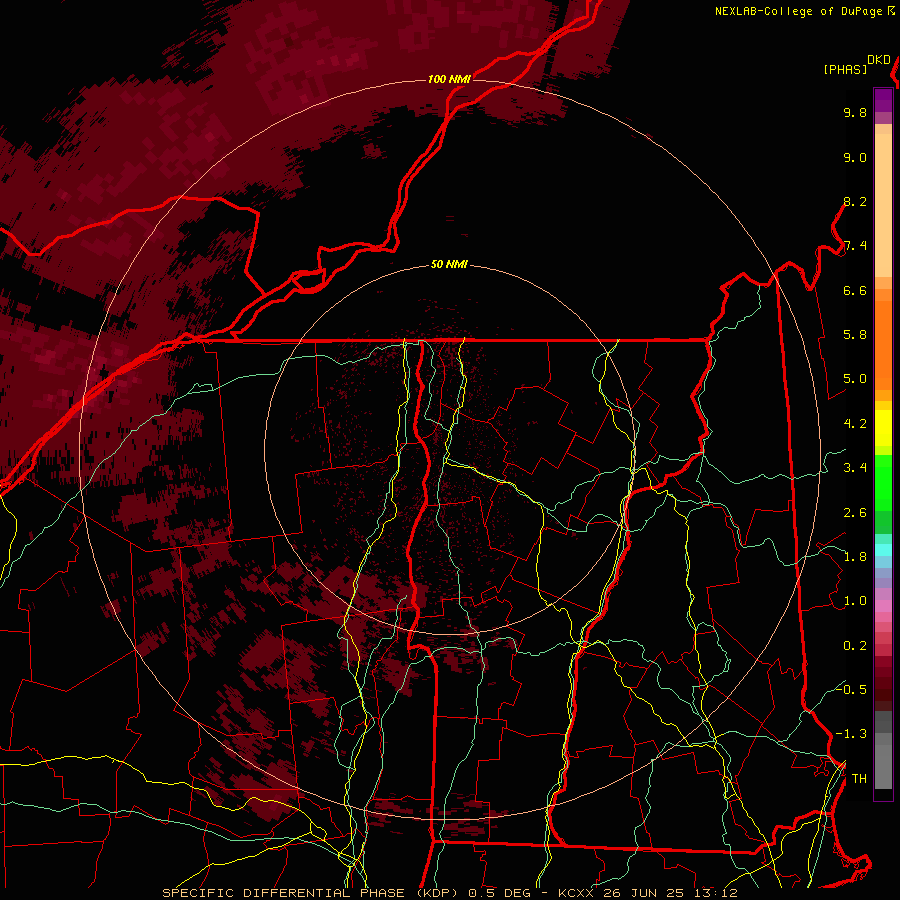
Task: Select the 2.6 legend value
Action: [x=855, y=513]
